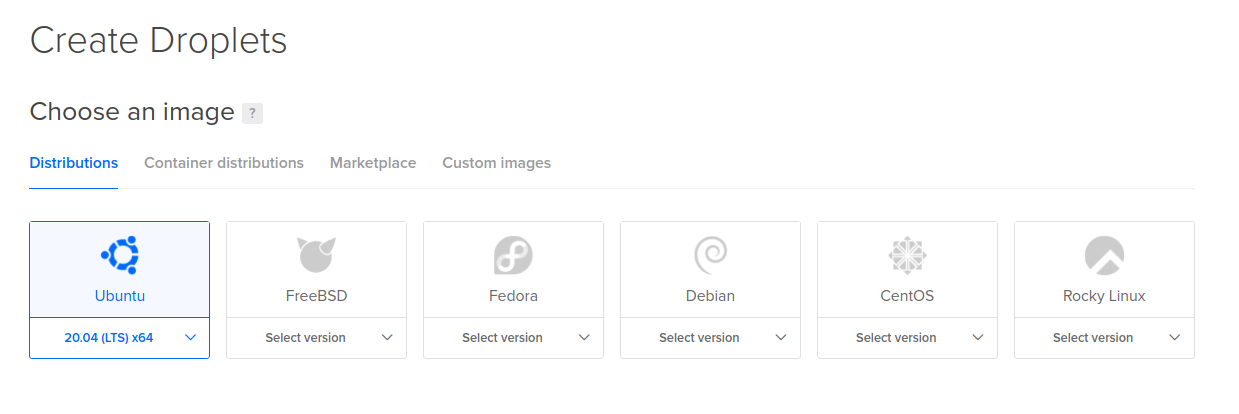
Task: Click the Rocky Linux logo icon
Action: (1104, 255)
